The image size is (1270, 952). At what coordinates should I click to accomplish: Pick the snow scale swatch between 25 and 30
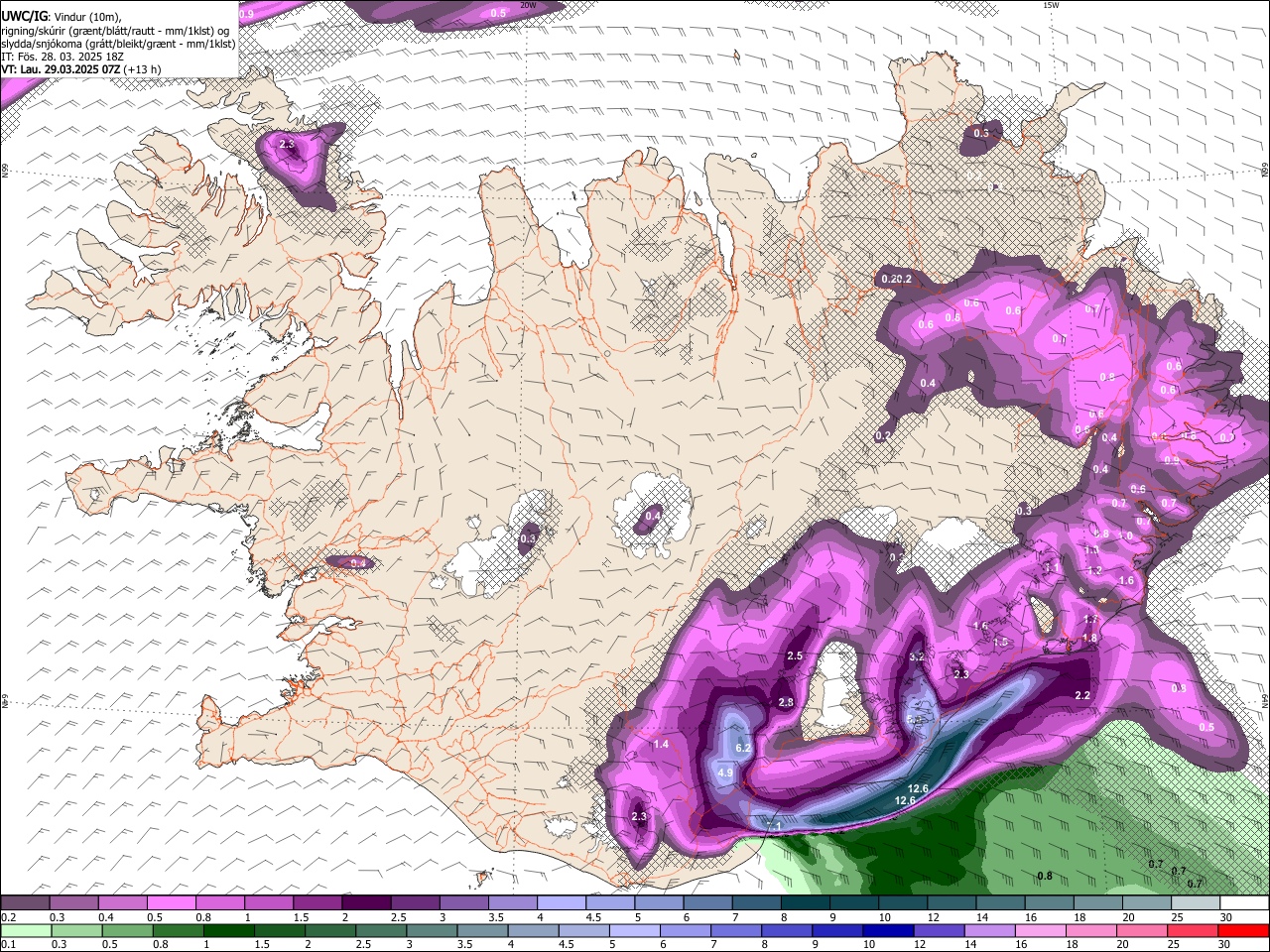(1194, 902)
